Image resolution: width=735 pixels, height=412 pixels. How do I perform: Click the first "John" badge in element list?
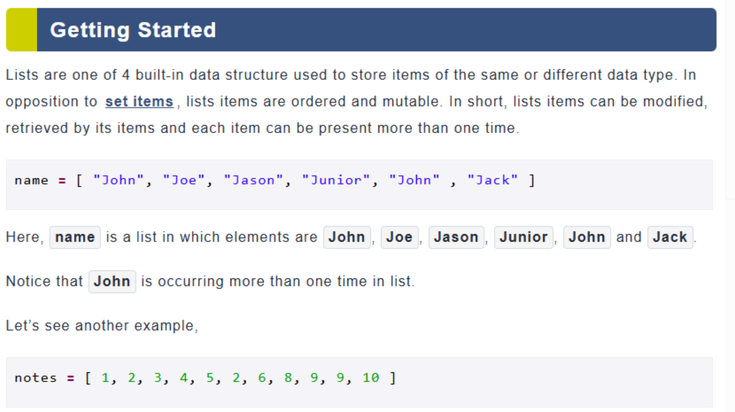tap(347, 237)
